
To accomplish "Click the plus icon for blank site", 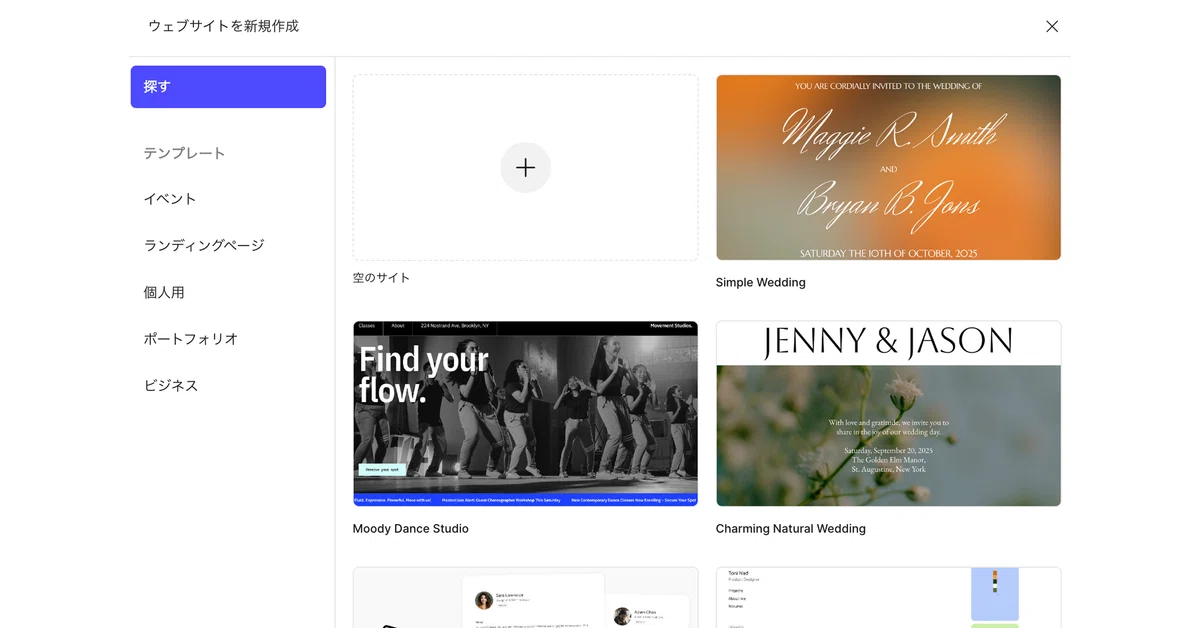I will 525,168.
